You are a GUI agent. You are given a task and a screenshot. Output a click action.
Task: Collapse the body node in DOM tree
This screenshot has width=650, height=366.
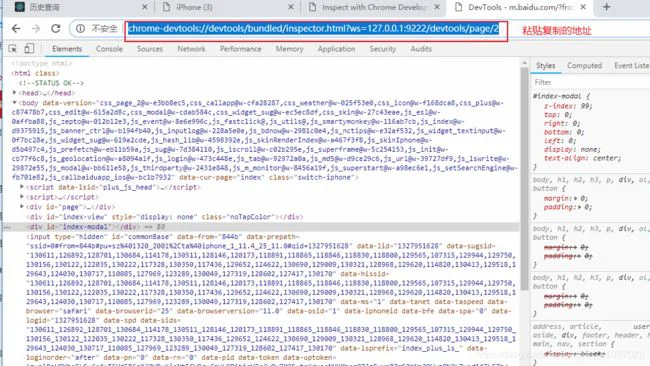15,102
